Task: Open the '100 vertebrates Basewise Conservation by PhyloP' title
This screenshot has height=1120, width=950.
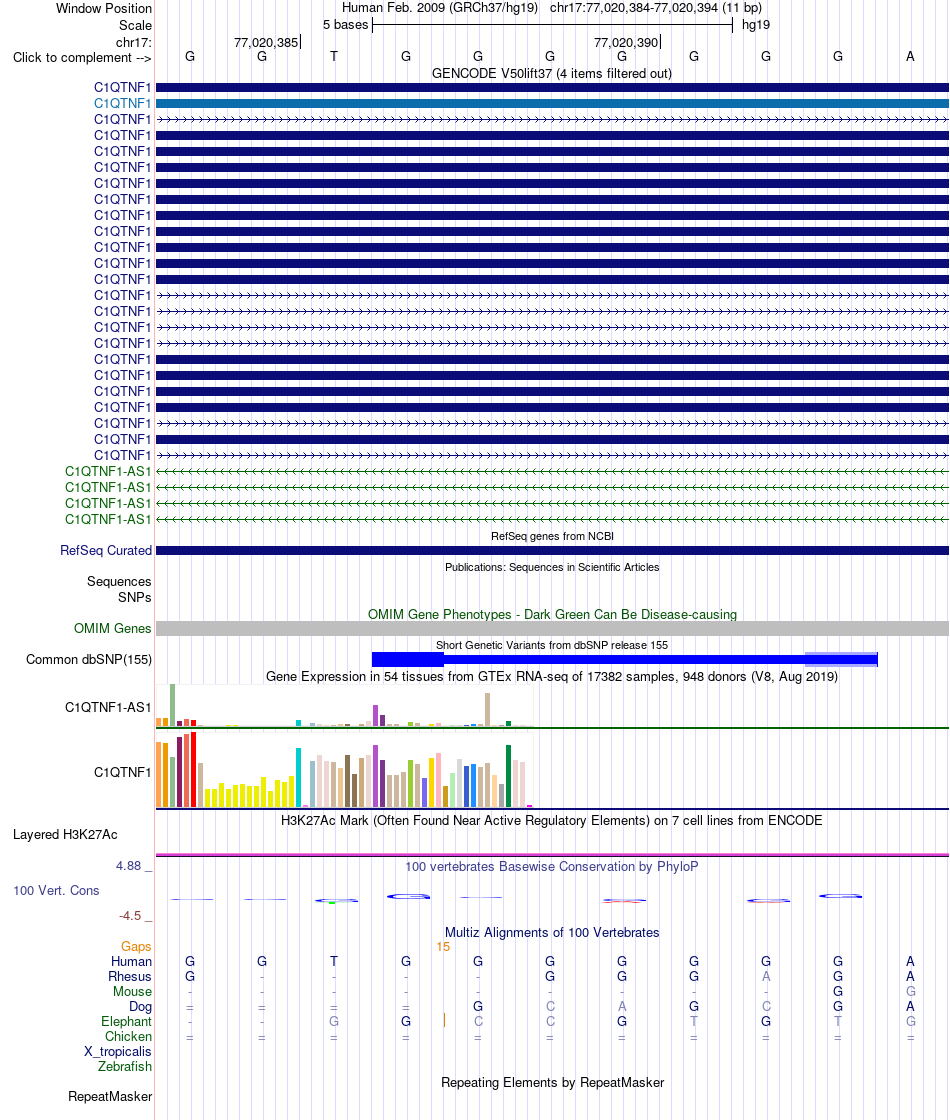Action: point(551,866)
